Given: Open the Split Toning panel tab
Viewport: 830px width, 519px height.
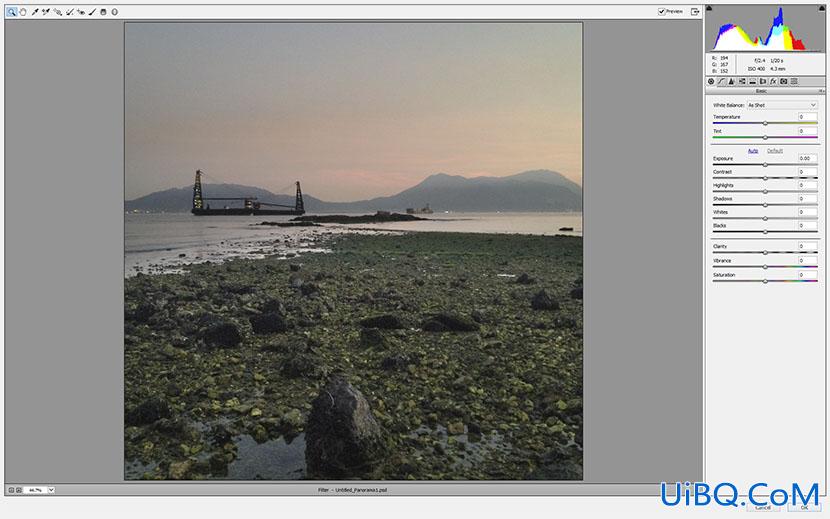Looking at the screenshot, I should (752, 82).
